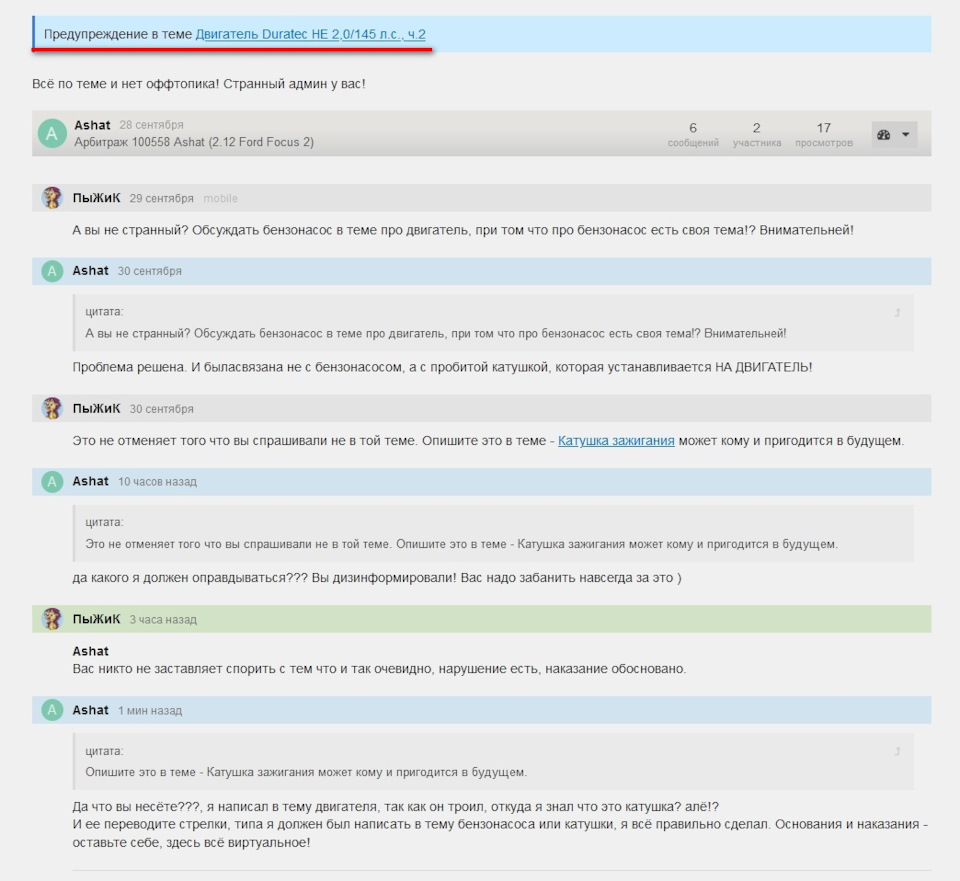The width and height of the screenshot is (960, 881).
Task: Open Ashat username on 10 часов назад post
Action: coord(91,481)
